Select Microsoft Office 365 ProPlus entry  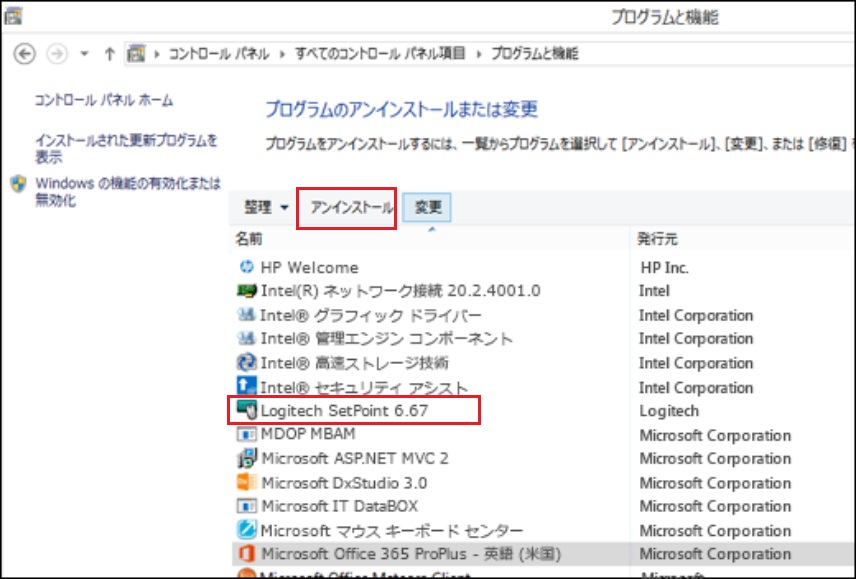411,554
